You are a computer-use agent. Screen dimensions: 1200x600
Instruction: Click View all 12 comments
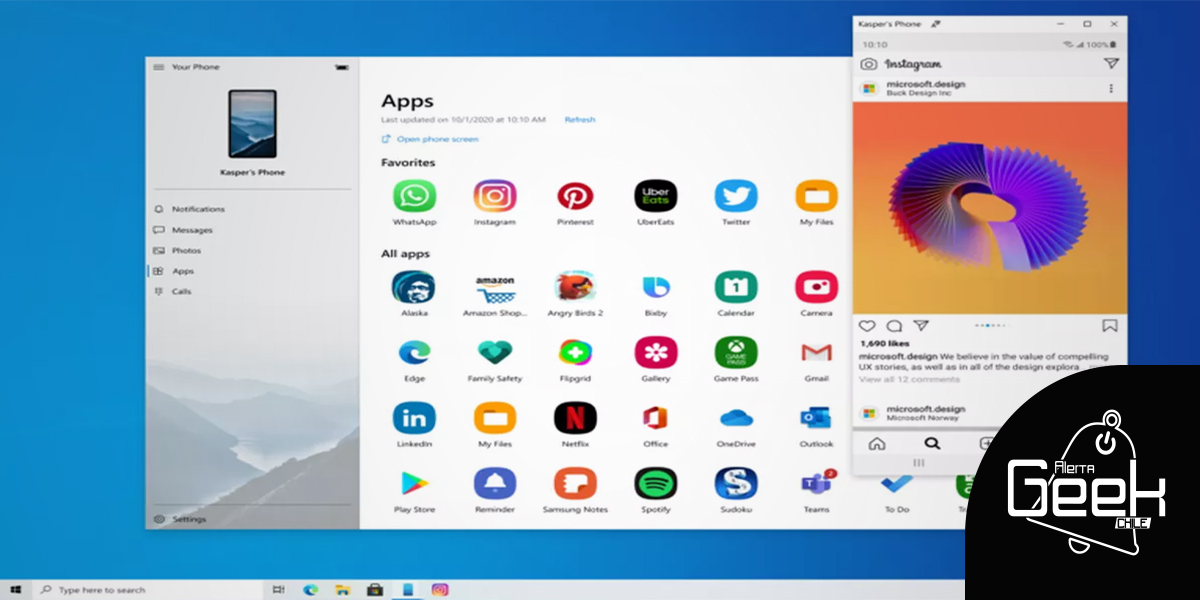coord(909,380)
